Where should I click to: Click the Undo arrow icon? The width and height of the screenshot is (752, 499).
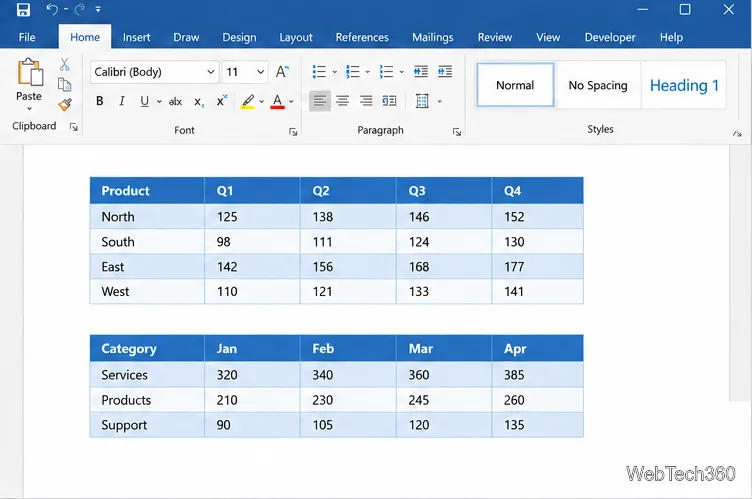pyautogui.click(x=52, y=9)
